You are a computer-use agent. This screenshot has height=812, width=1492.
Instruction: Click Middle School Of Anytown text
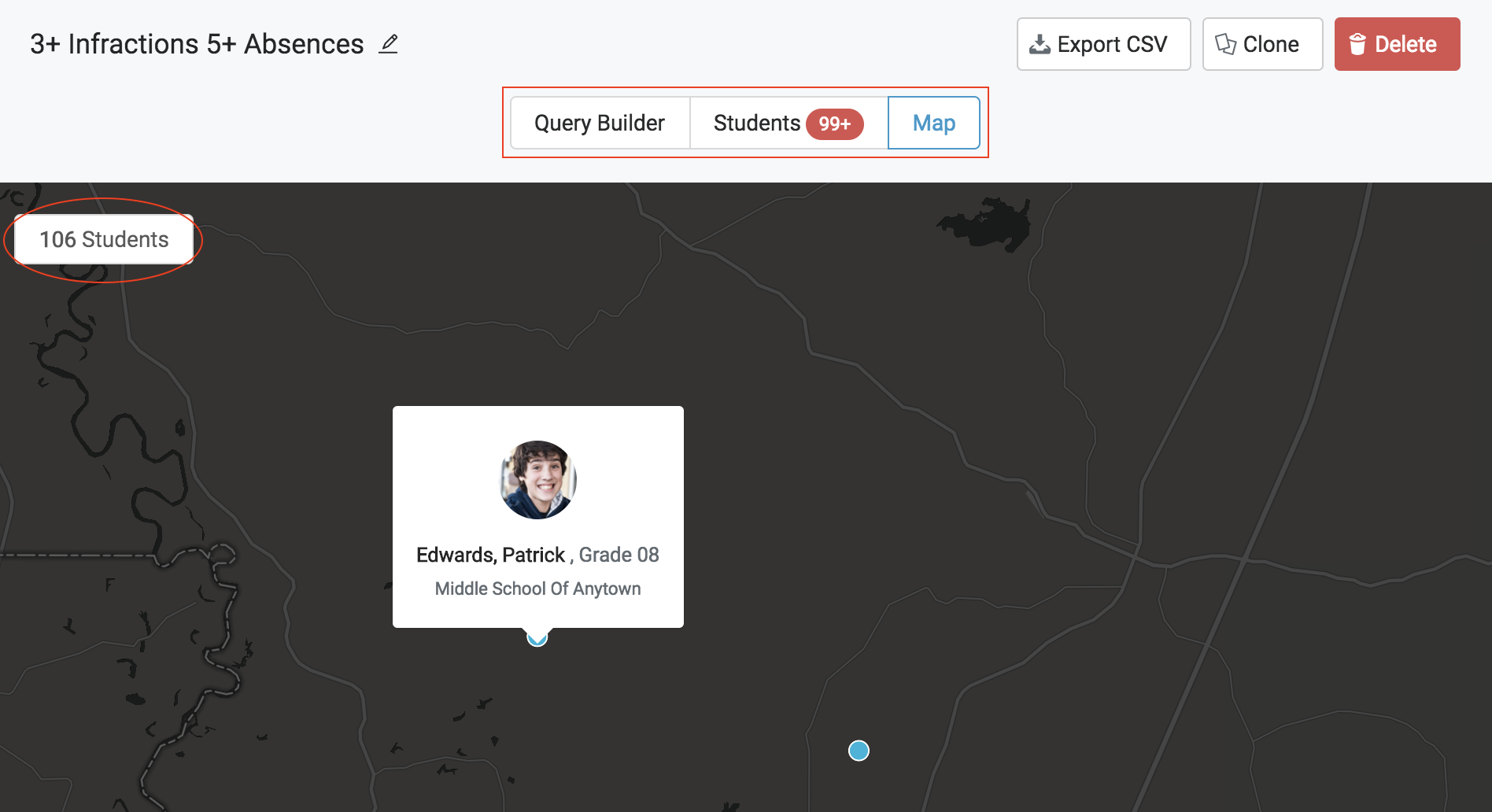click(x=537, y=589)
